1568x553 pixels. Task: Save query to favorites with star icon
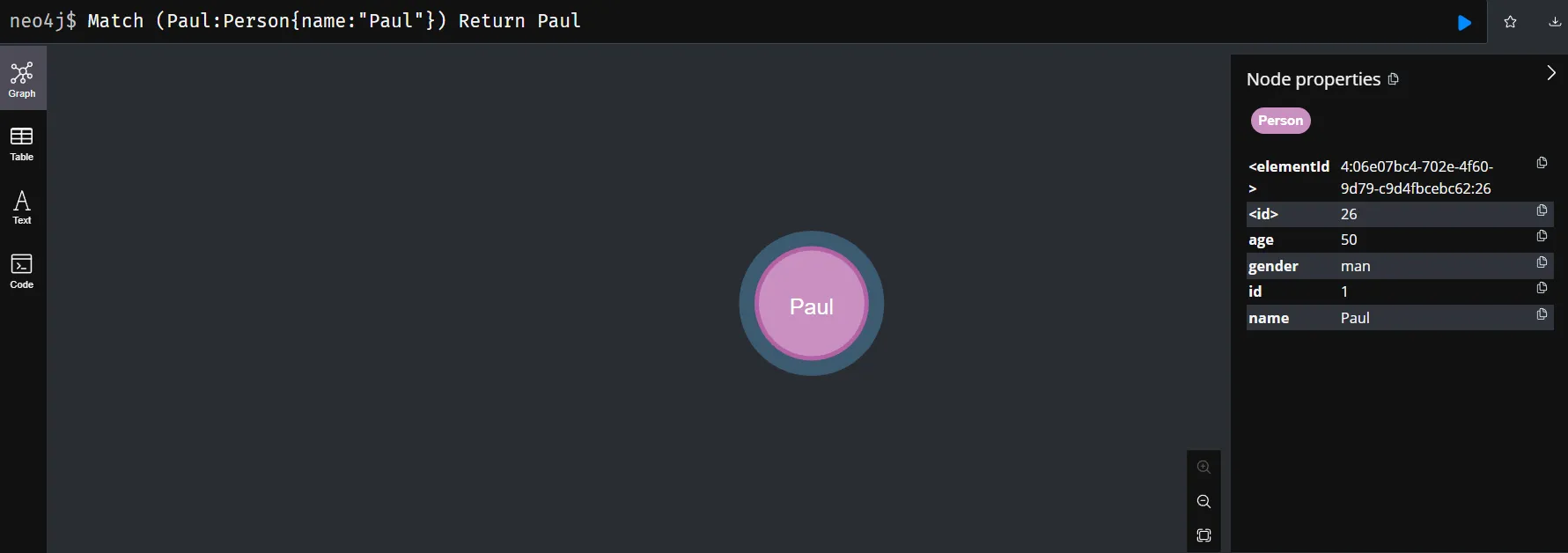pyautogui.click(x=1510, y=22)
